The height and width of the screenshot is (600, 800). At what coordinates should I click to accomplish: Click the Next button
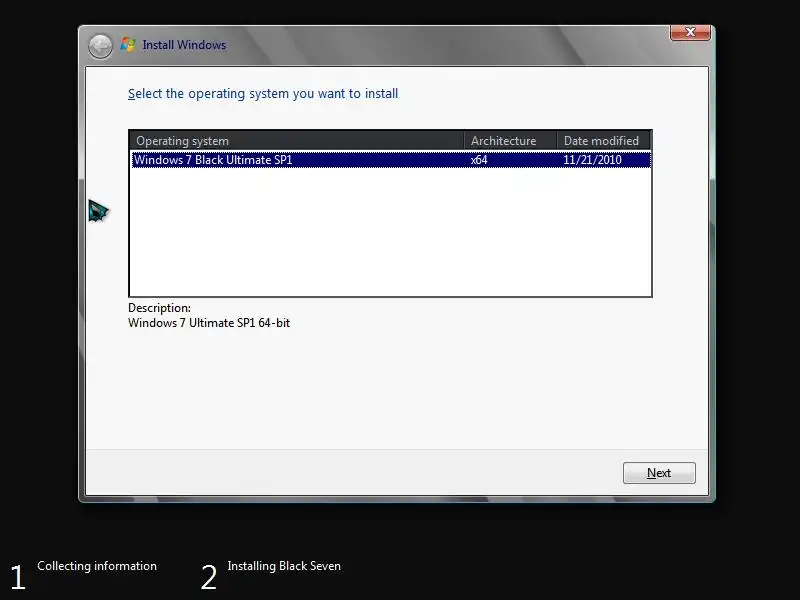659,473
